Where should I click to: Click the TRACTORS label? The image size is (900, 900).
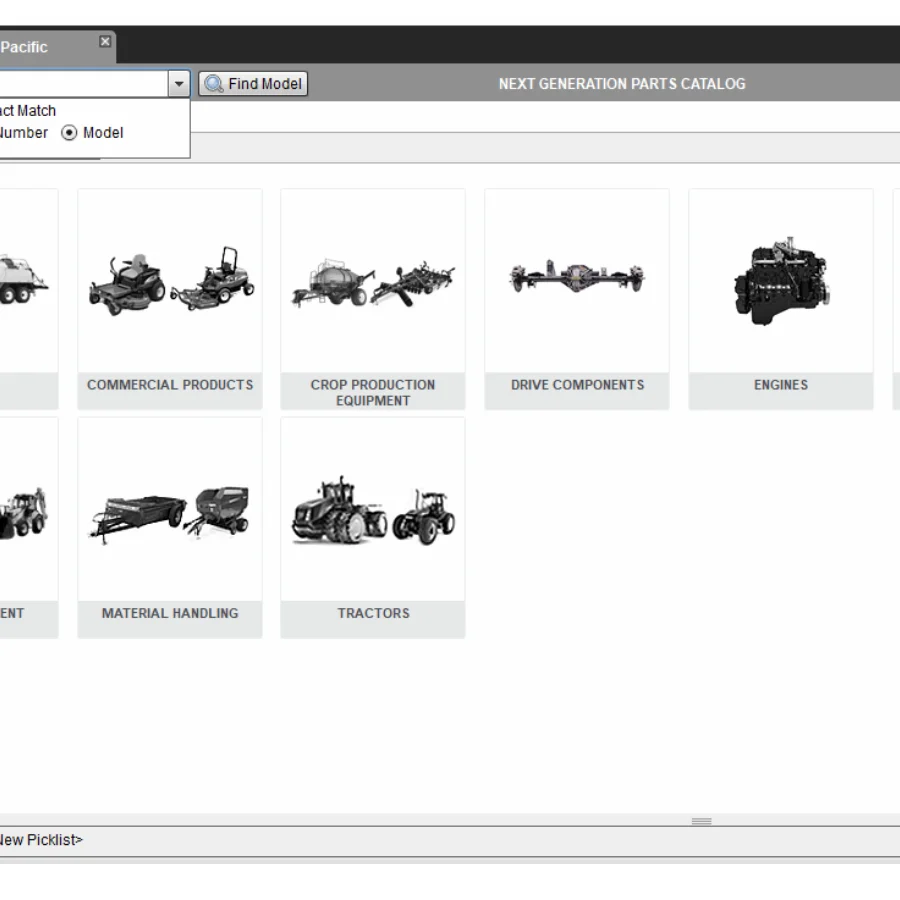click(x=374, y=613)
